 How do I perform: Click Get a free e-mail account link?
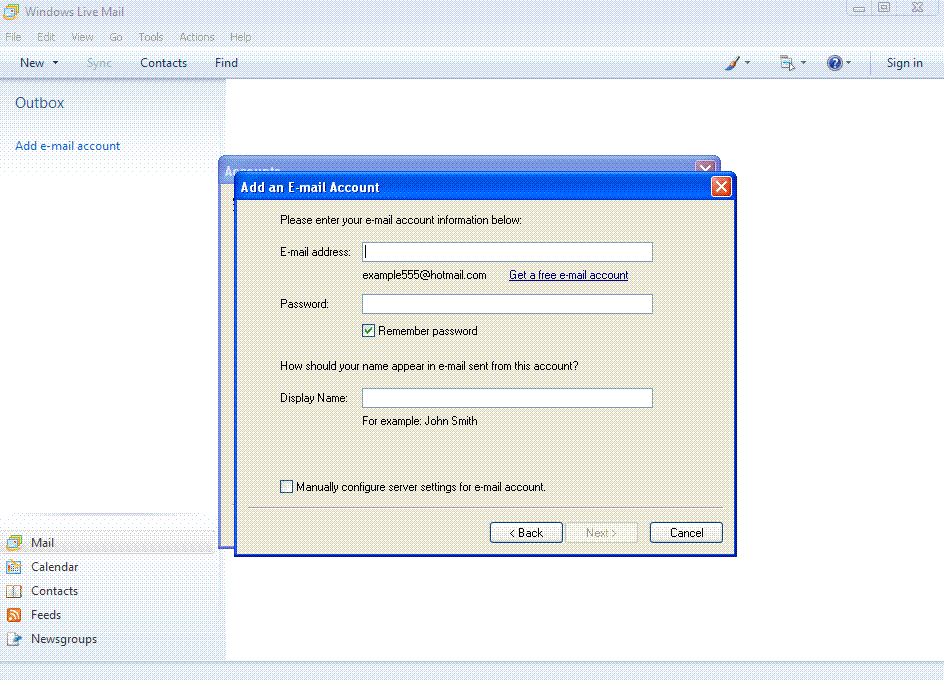[568, 275]
